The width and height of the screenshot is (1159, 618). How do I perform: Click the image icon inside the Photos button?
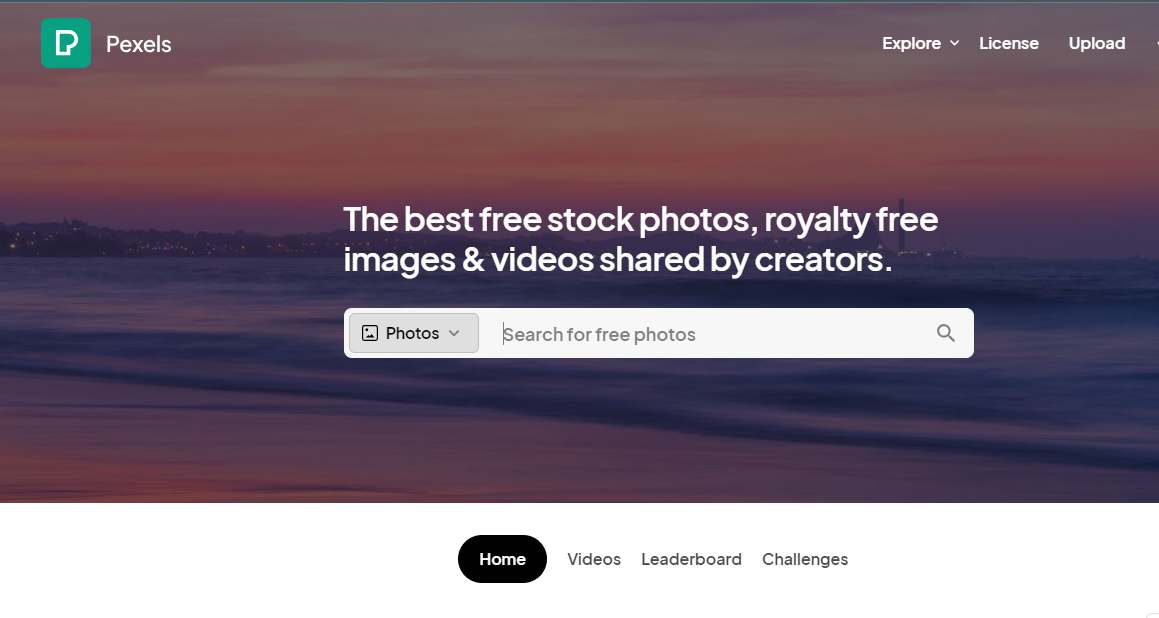pyautogui.click(x=370, y=333)
